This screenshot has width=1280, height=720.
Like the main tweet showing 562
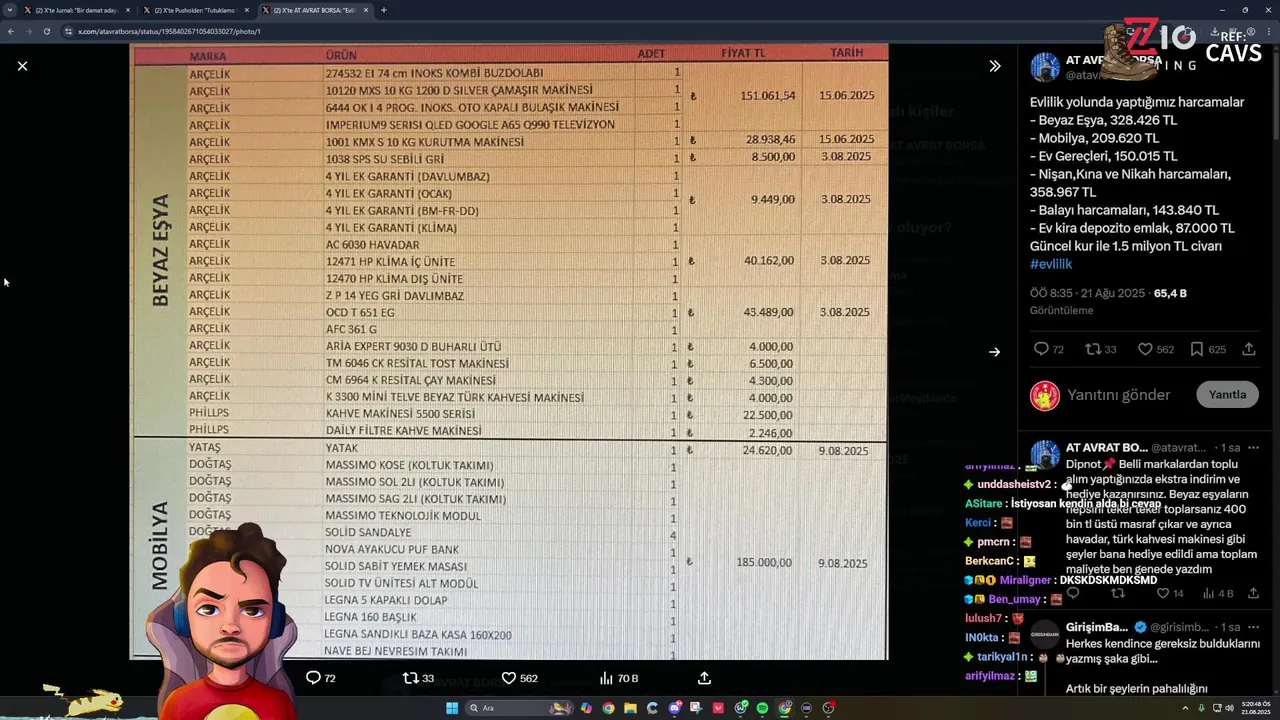coord(1154,349)
